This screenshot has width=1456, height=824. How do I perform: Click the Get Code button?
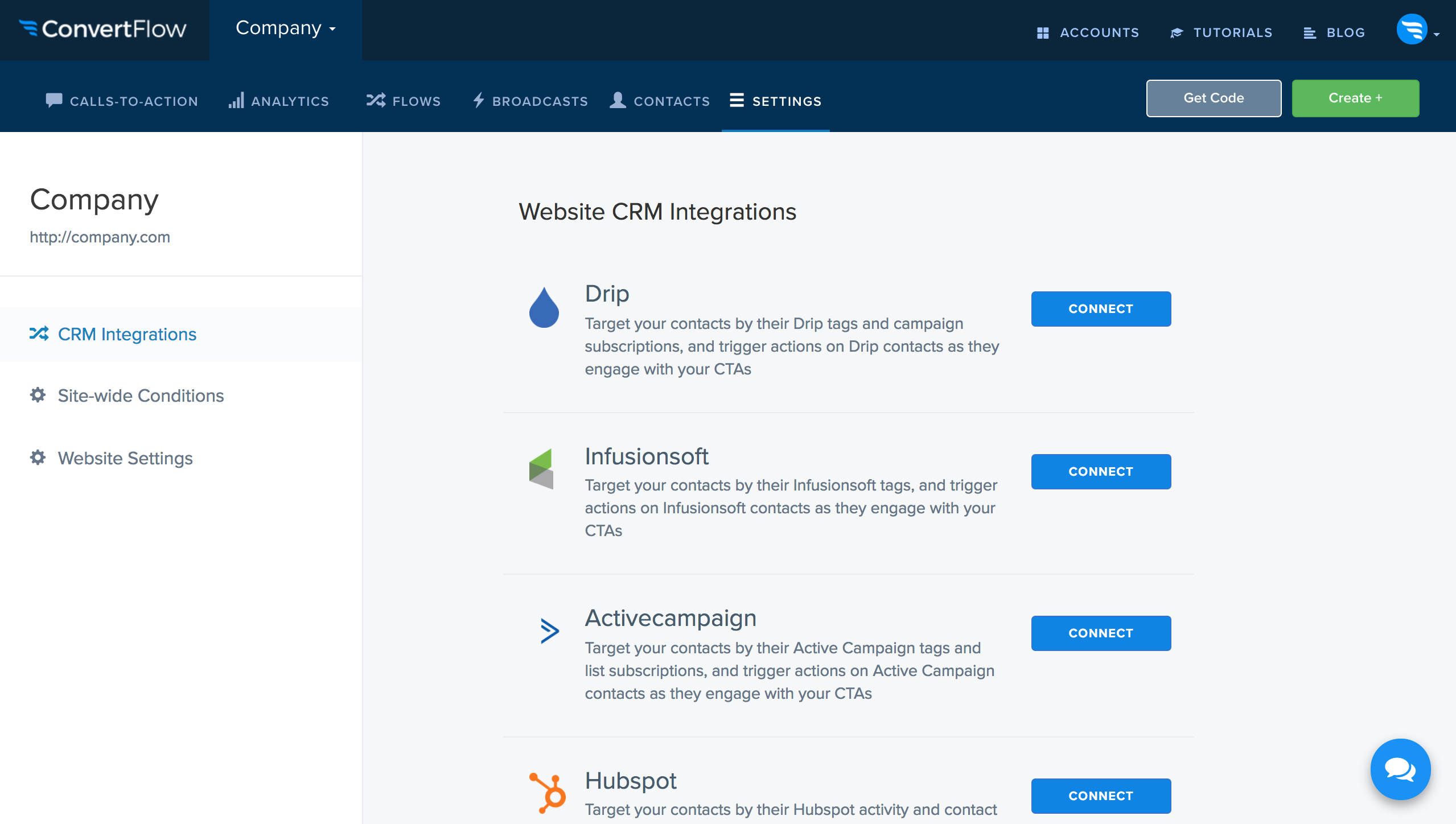(1214, 98)
